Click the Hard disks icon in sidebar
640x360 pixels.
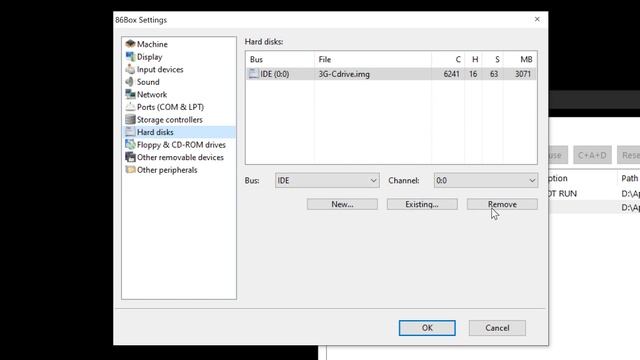coord(130,132)
